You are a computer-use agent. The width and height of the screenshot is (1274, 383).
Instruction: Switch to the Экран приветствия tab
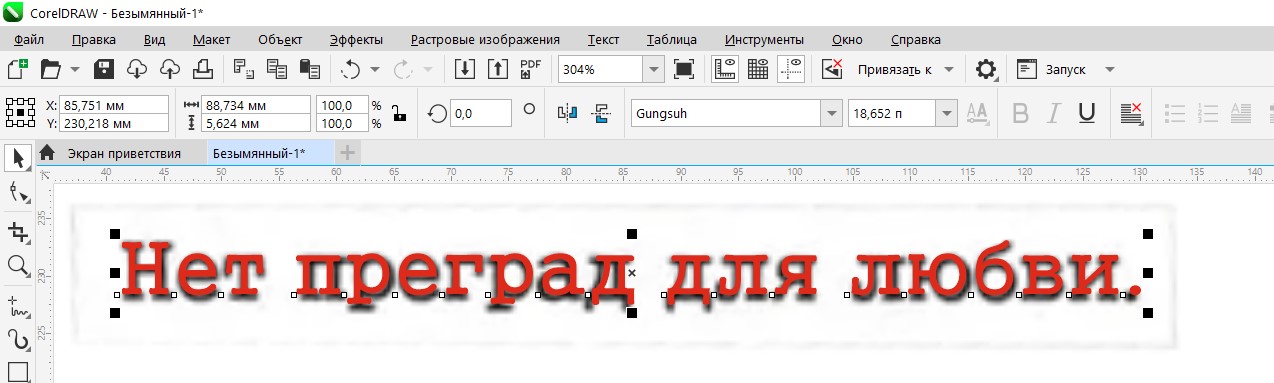click(123, 153)
